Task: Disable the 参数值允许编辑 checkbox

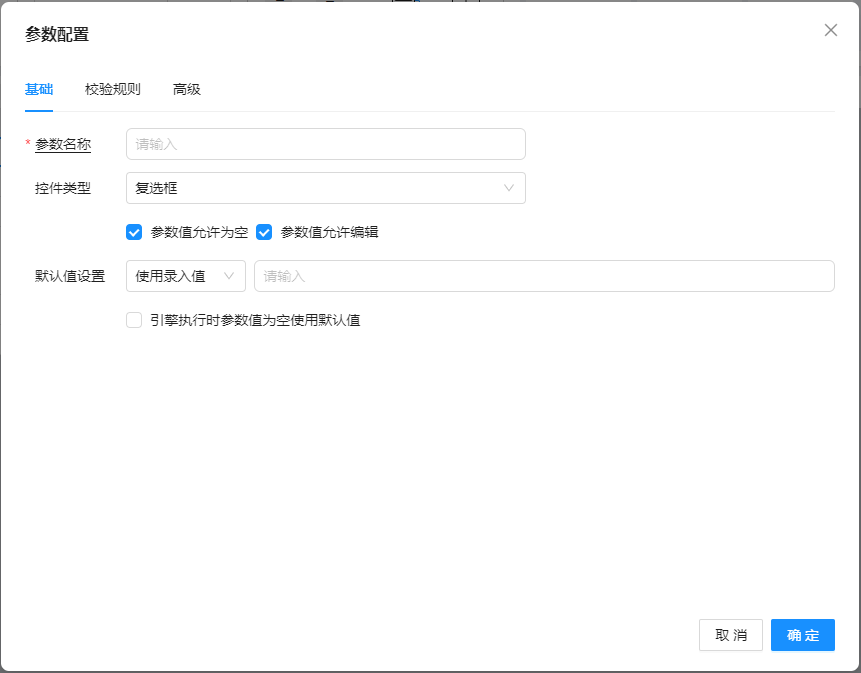Action: pos(264,232)
